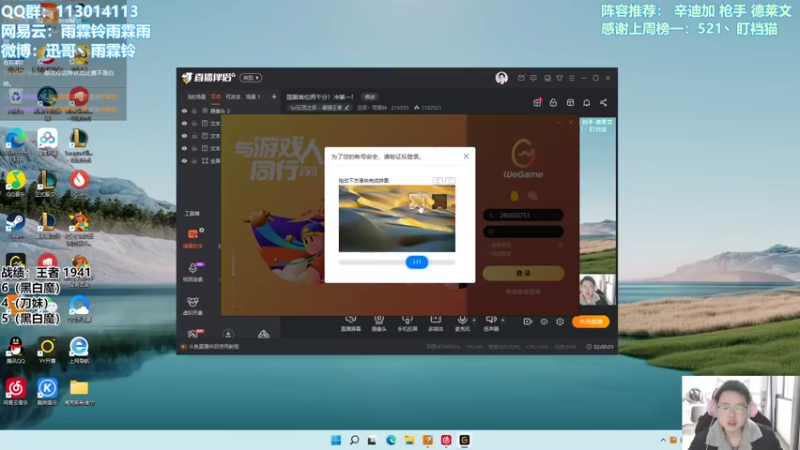Open the layout panel icon beside the bell
The height and width of the screenshot is (450, 800).
[x=570, y=103]
